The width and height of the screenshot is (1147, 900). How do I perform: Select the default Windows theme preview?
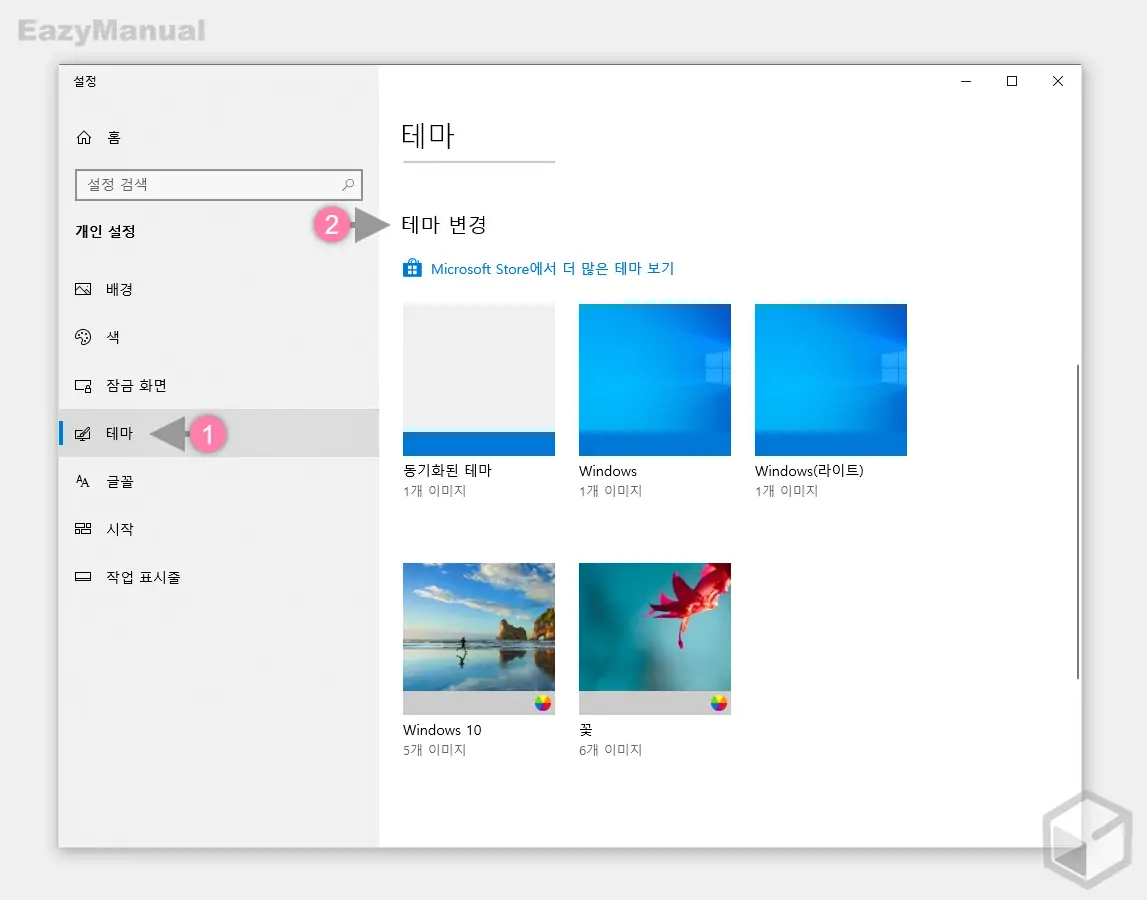click(654, 380)
